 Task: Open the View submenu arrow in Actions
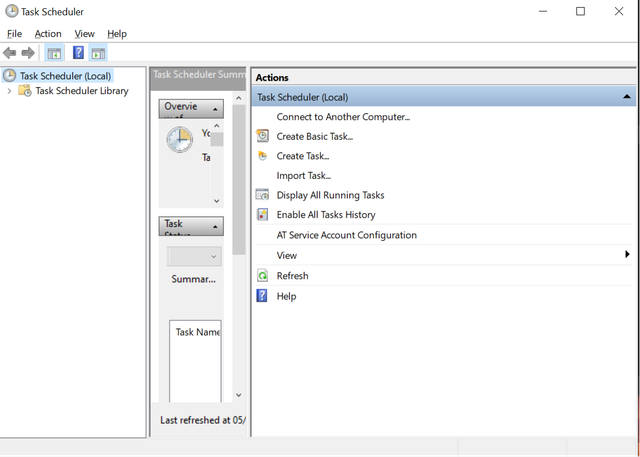(627, 255)
